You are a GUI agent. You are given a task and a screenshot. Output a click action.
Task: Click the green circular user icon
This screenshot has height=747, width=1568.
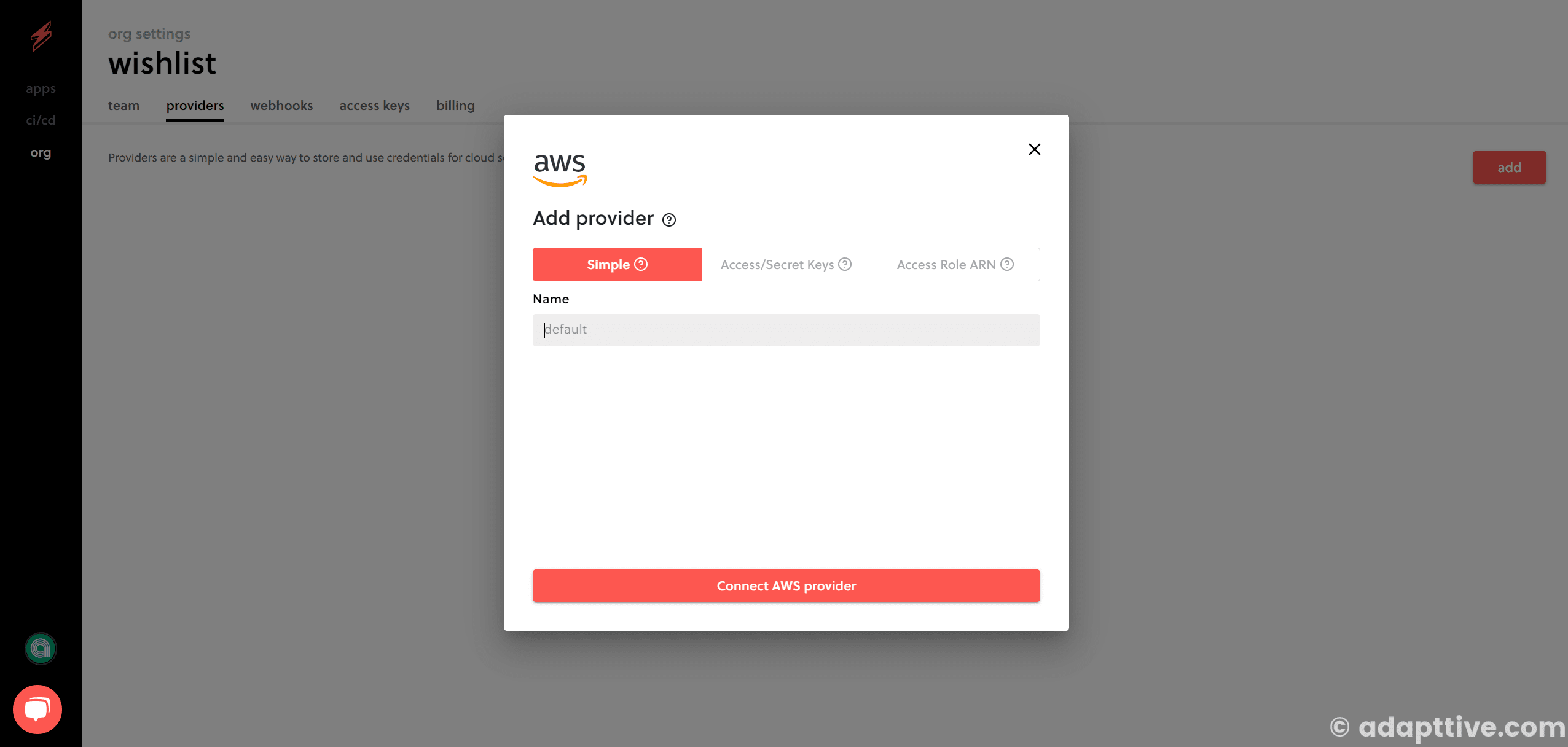(x=41, y=648)
